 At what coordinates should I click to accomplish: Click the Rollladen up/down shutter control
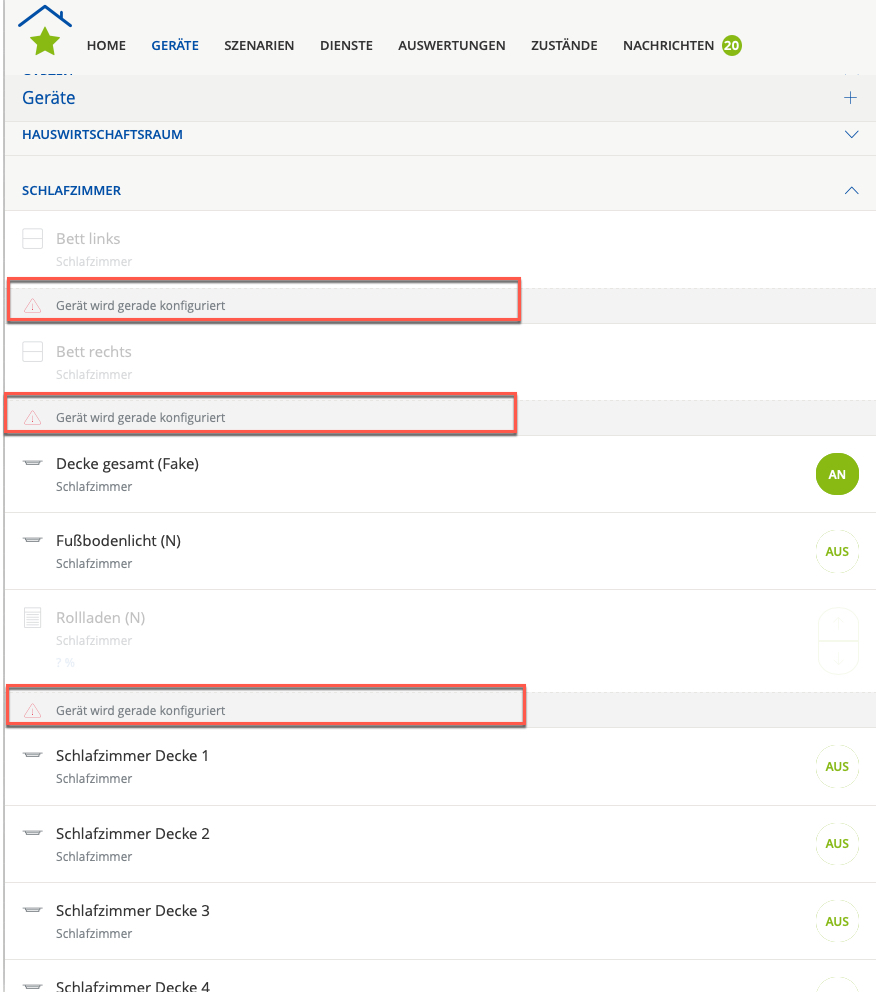click(x=837, y=640)
